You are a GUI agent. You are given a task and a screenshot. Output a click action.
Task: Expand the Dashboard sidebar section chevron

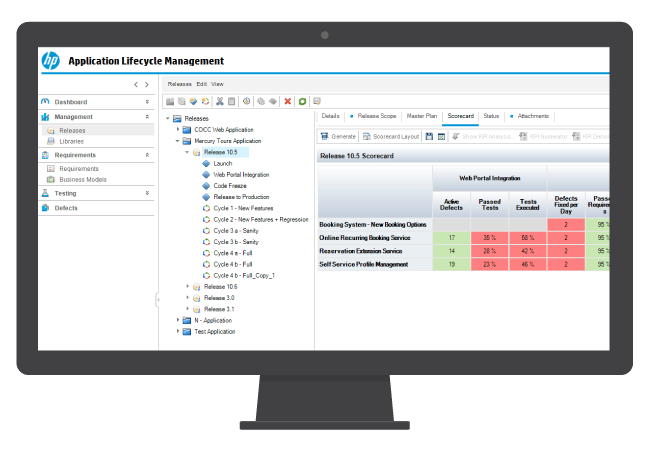coord(147,102)
